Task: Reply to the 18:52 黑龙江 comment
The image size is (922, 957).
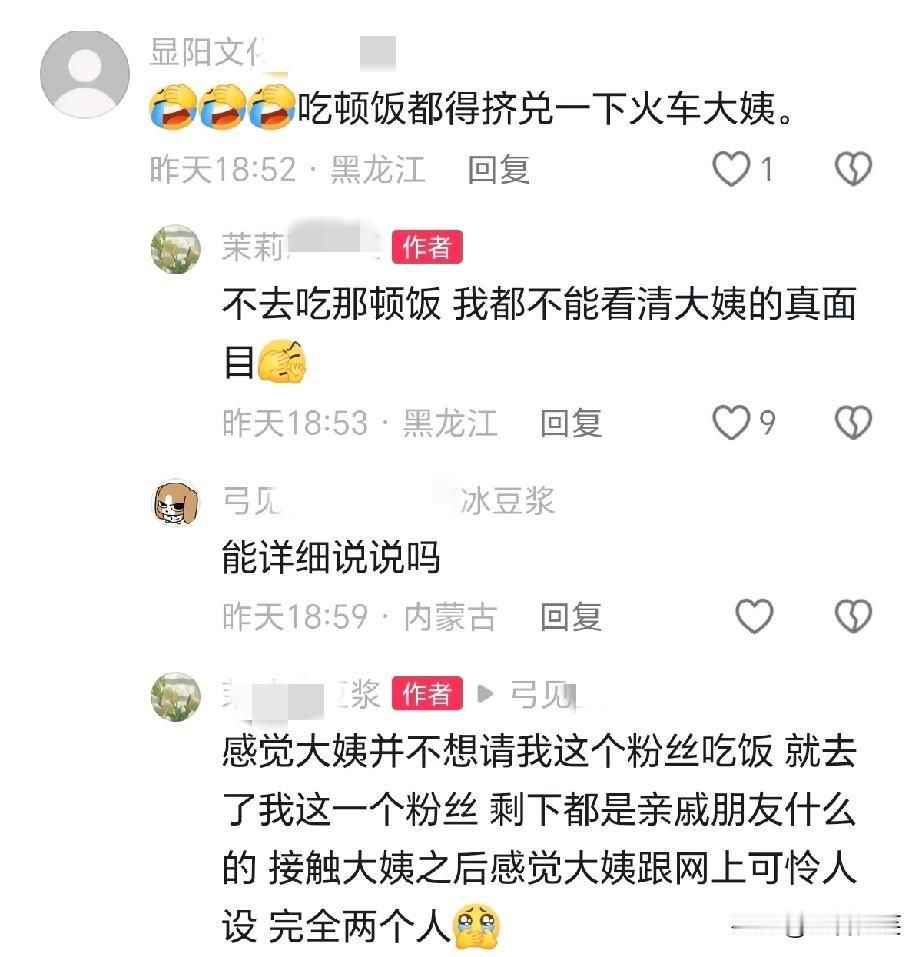Action: pos(499,170)
